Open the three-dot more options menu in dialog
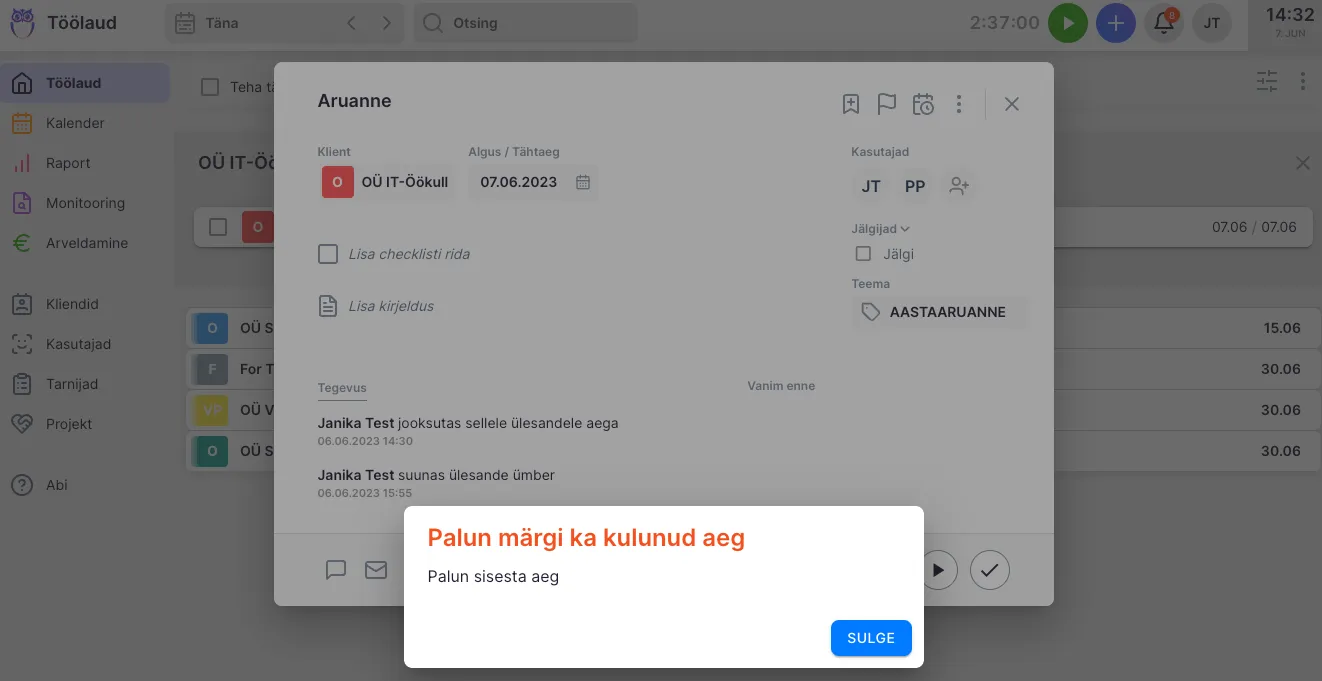Viewport: 1322px width, 681px height. (959, 104)
